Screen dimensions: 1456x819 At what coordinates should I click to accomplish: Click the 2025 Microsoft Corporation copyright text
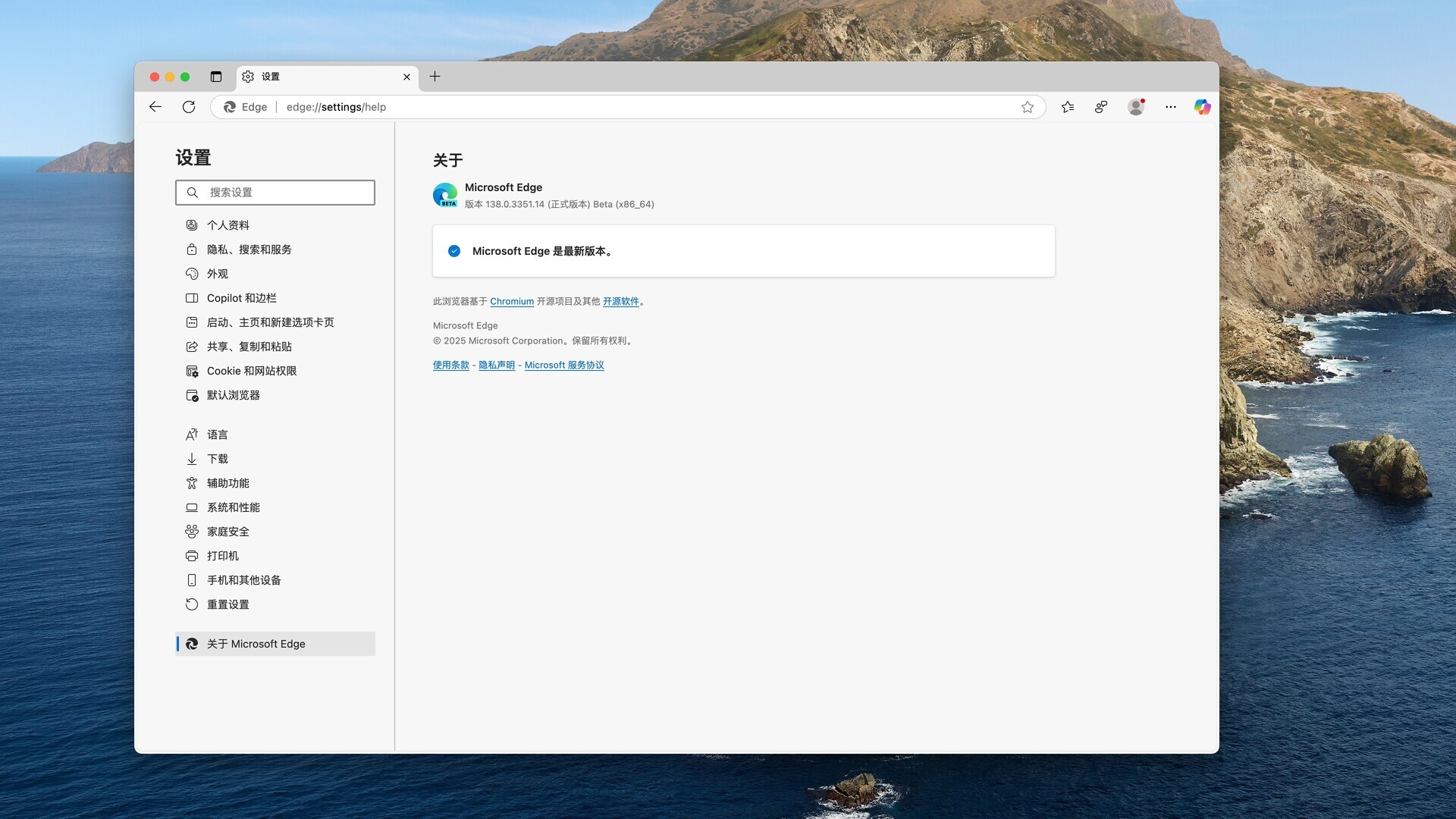point(534,341)
